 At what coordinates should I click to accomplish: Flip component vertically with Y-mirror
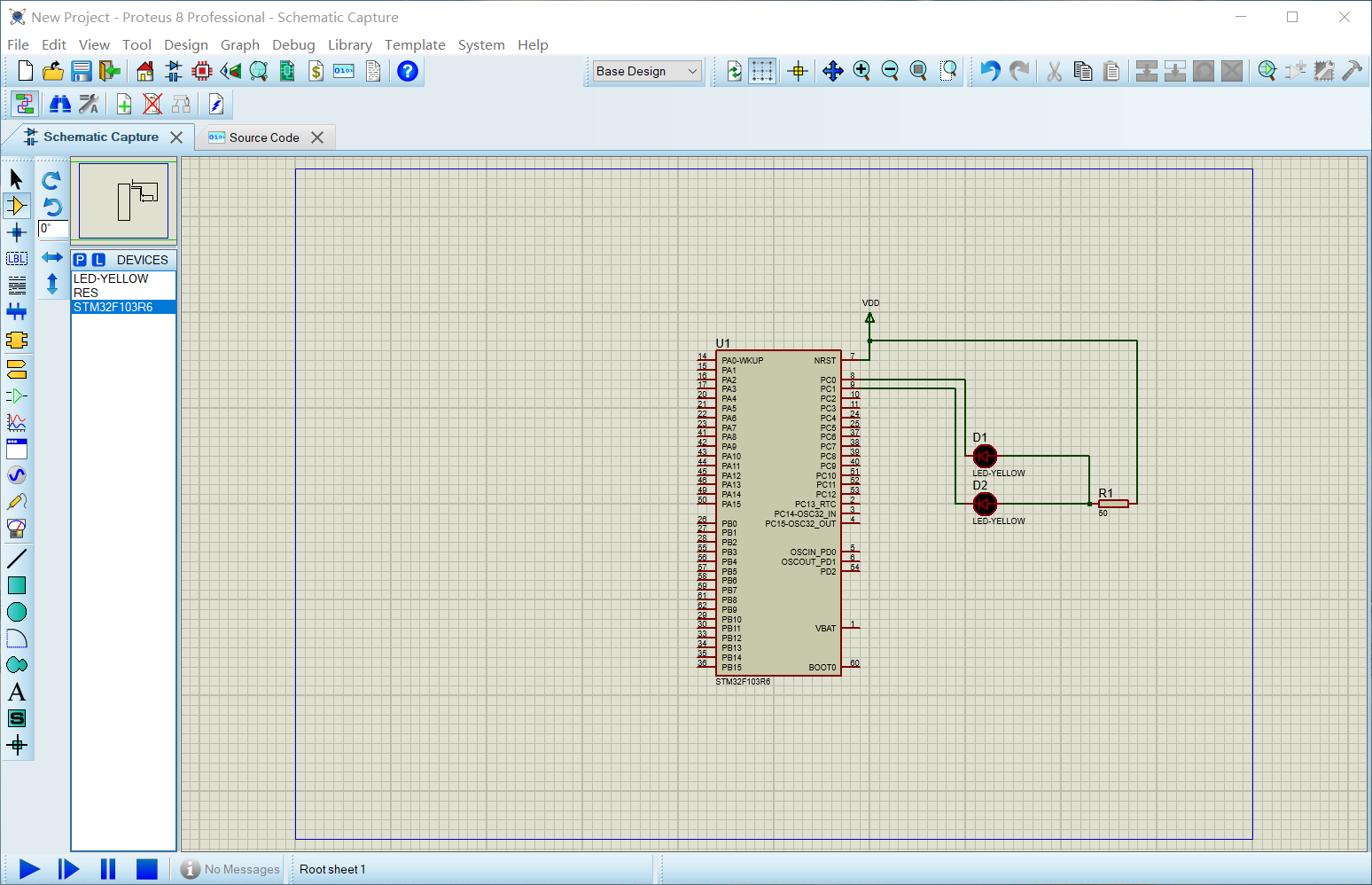[x=52, y=284]
